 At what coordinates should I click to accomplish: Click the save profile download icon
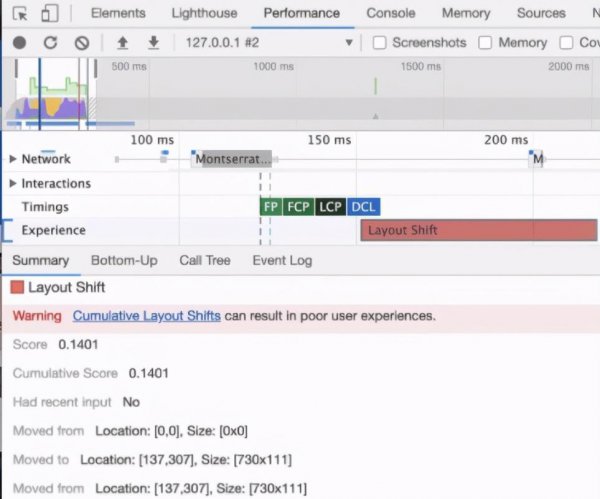tap(153, 43)
